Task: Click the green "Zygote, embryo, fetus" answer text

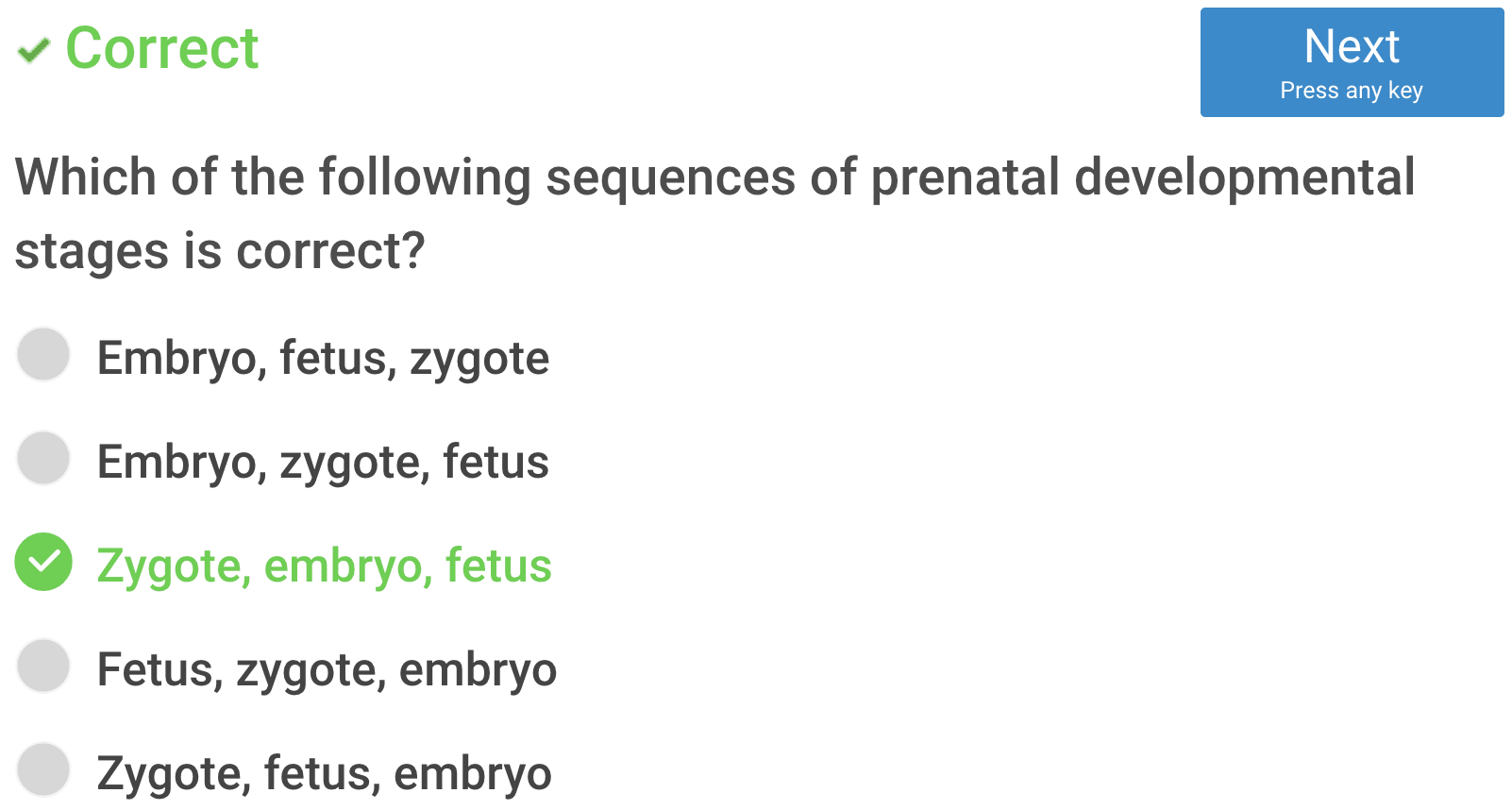Action: 324,566
